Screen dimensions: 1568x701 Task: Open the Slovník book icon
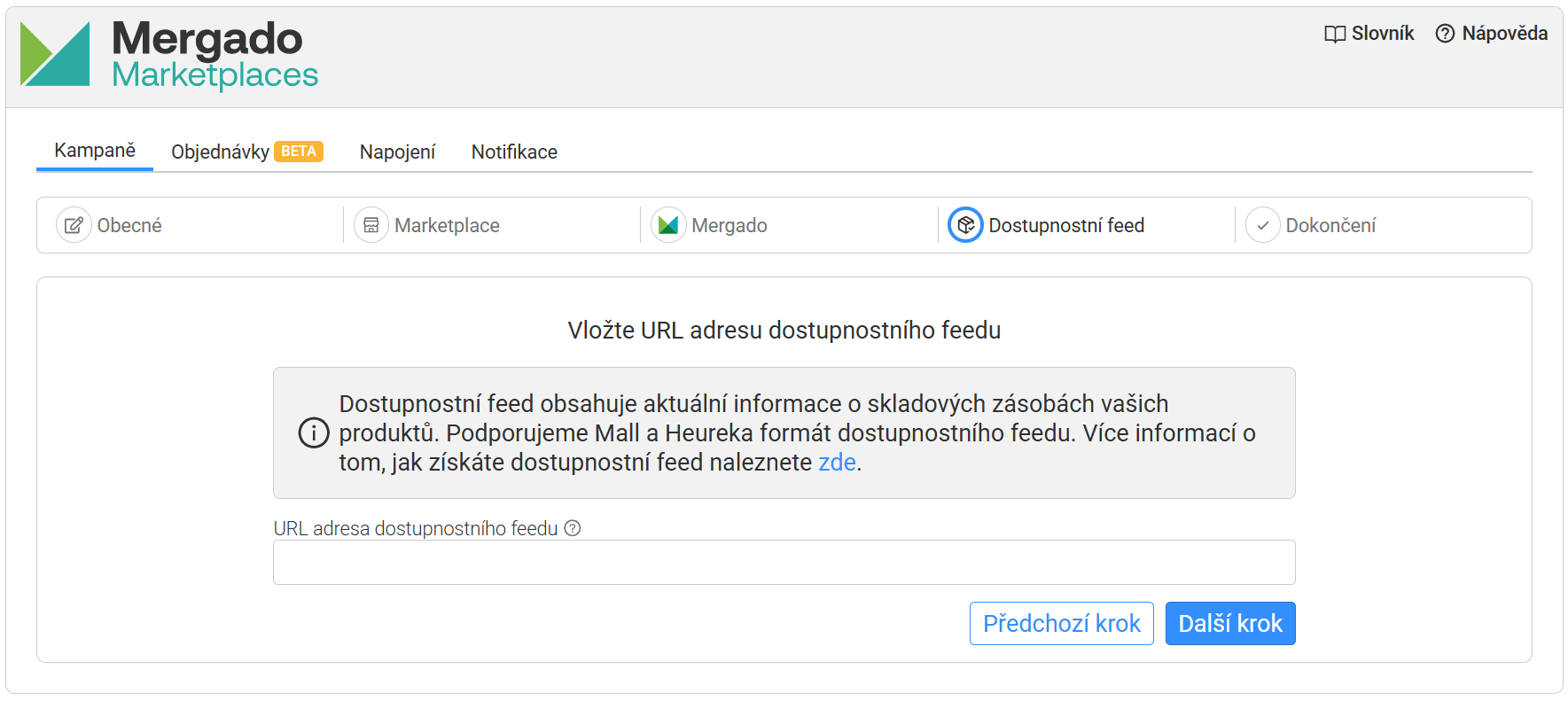point(1335,34)
